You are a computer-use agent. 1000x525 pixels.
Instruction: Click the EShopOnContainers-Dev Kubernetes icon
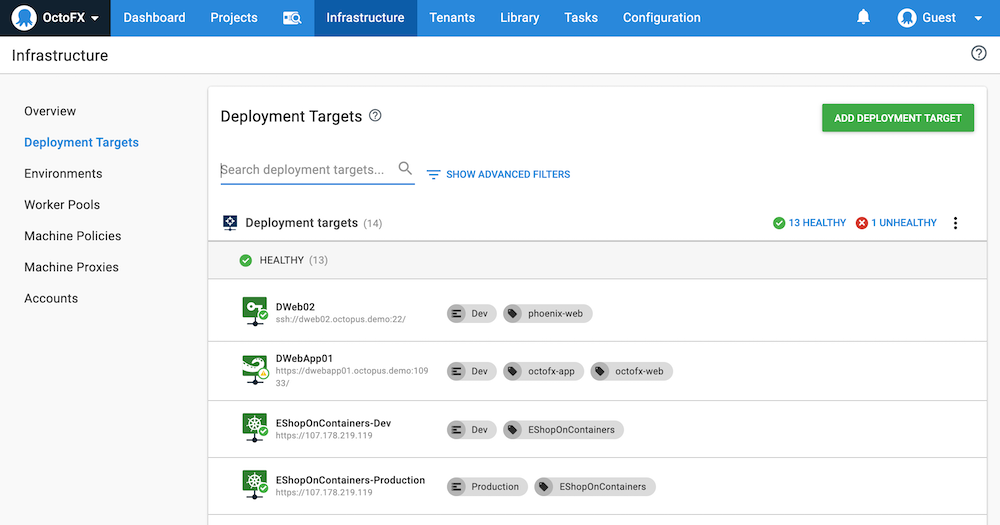click(255, 426)
